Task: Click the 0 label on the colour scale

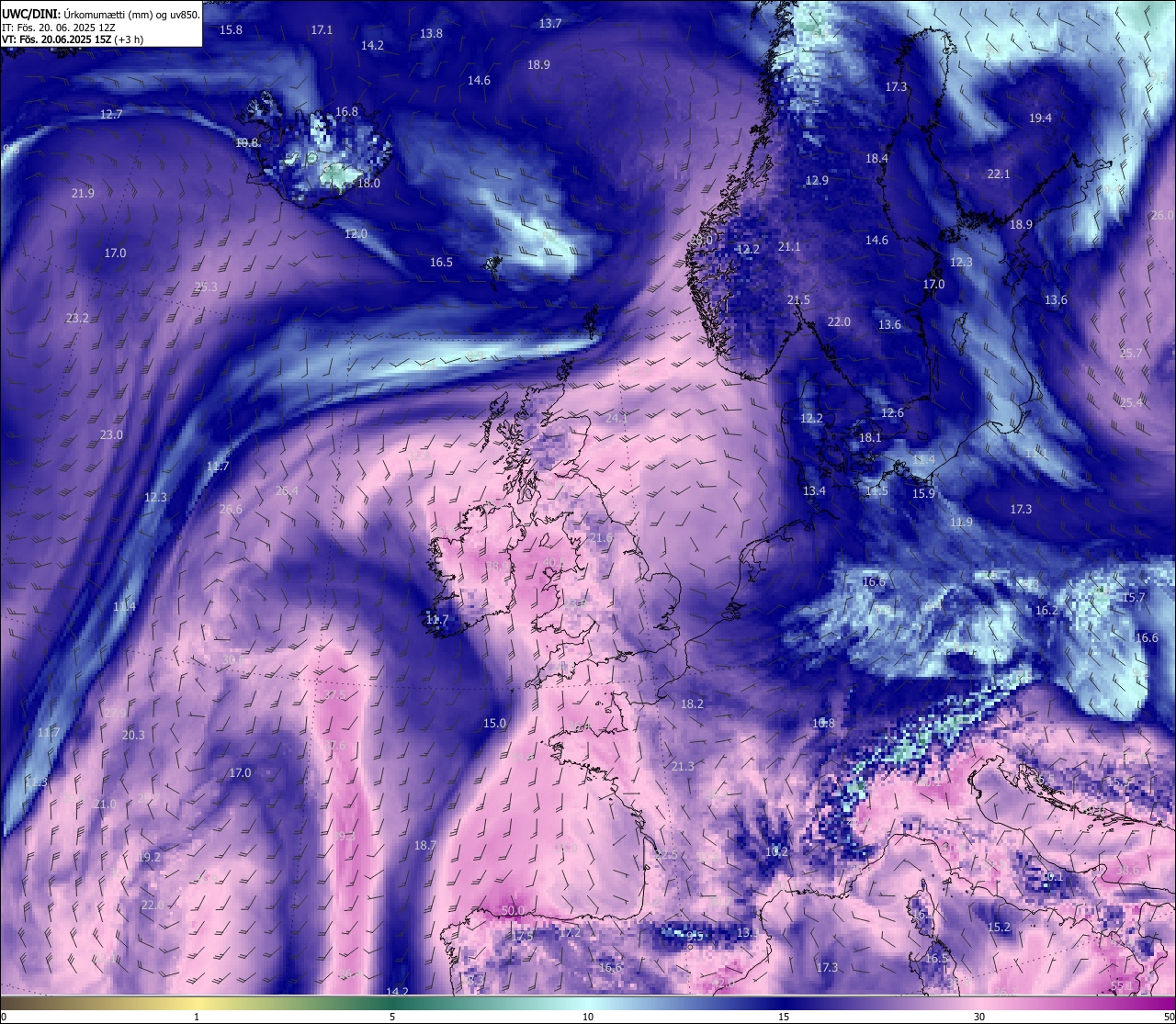Action: tap(4, 1017)
